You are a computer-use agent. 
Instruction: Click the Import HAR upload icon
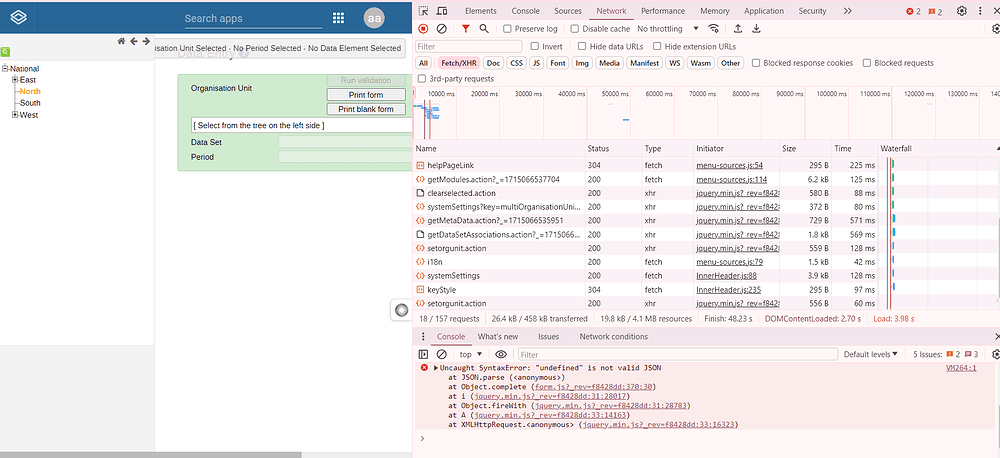pos(738,29)
